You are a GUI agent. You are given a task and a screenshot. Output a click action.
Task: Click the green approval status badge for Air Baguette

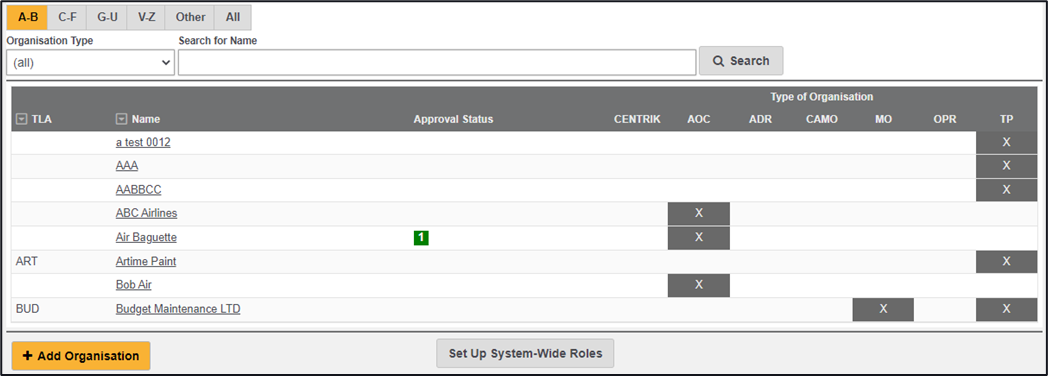421,237
